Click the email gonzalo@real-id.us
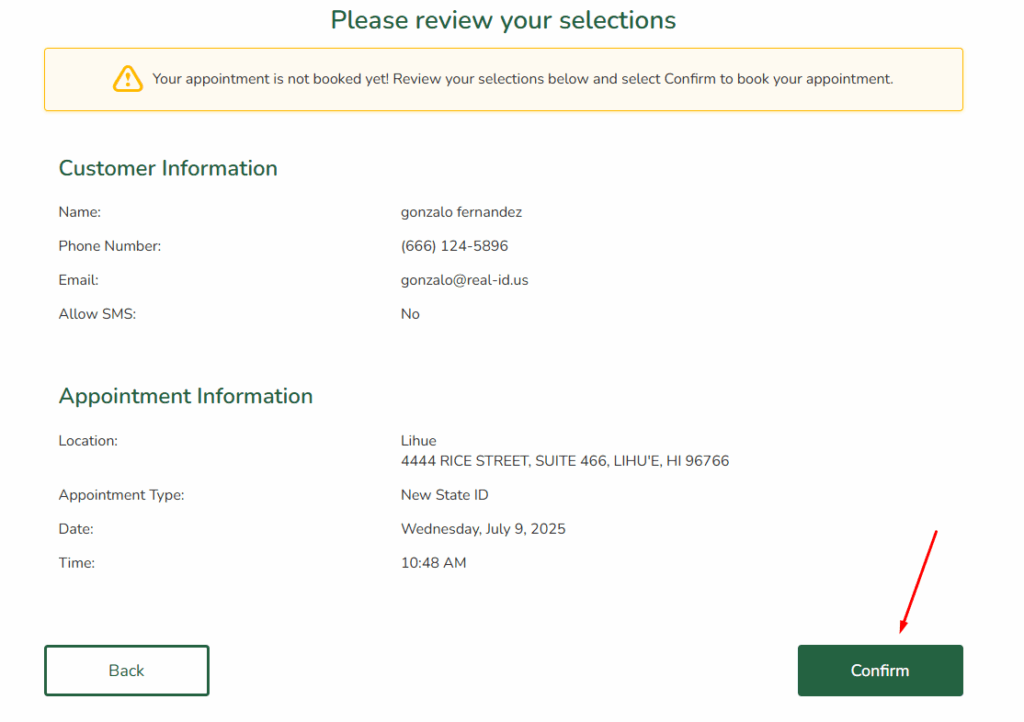Image resolution: width=1024 pixels, height=722 pixels. pos(464,280)
